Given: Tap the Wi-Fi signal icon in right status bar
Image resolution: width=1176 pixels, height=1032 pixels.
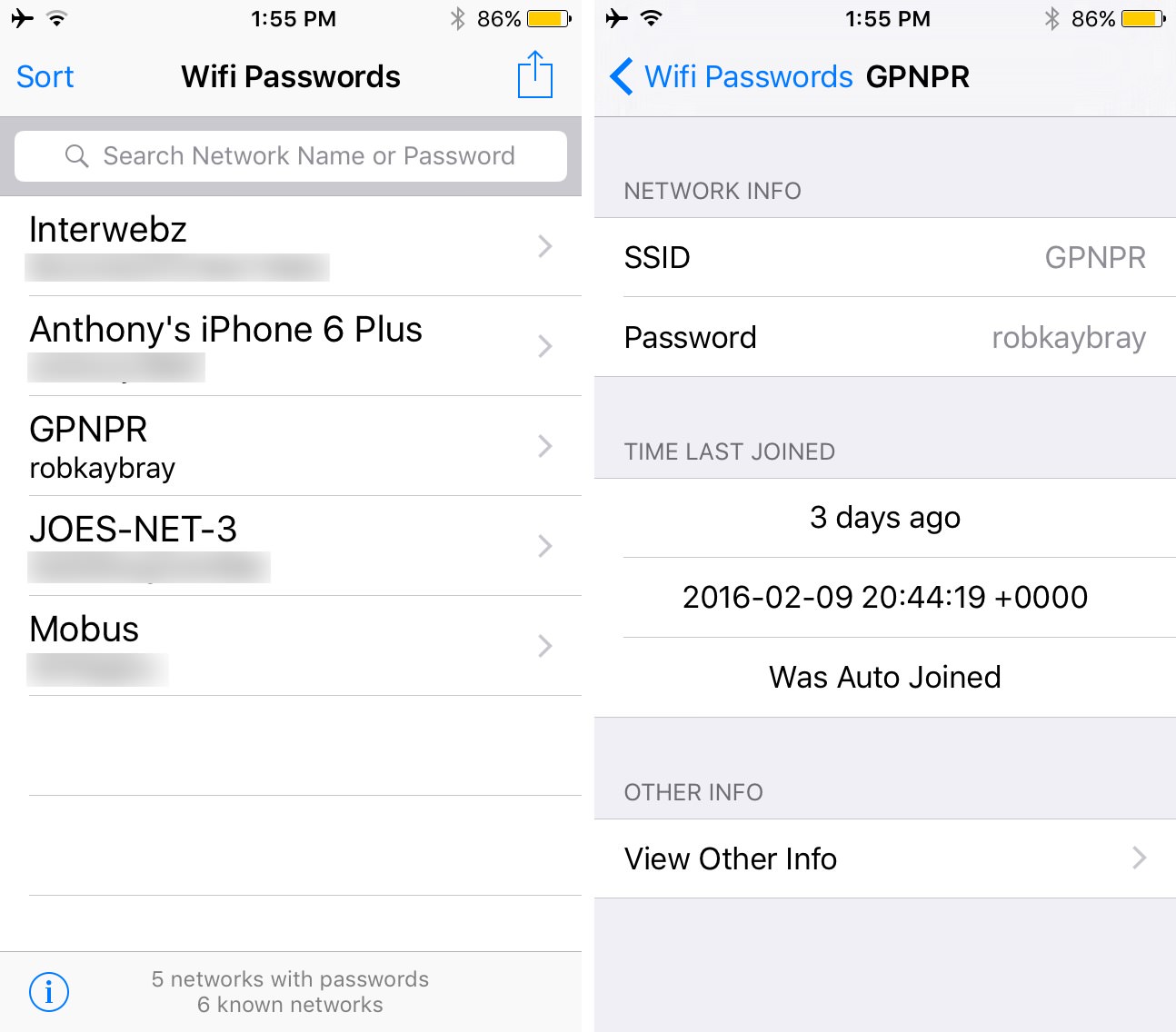Looking at the screenshot, I should pos(651,18).
